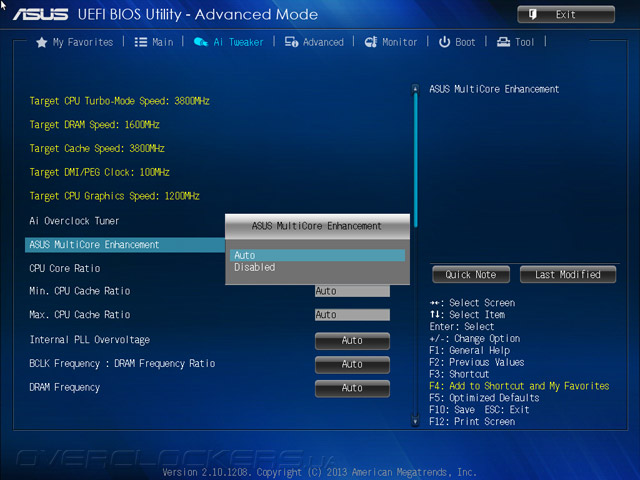Go to the Monitor tab

click(391, 42)
